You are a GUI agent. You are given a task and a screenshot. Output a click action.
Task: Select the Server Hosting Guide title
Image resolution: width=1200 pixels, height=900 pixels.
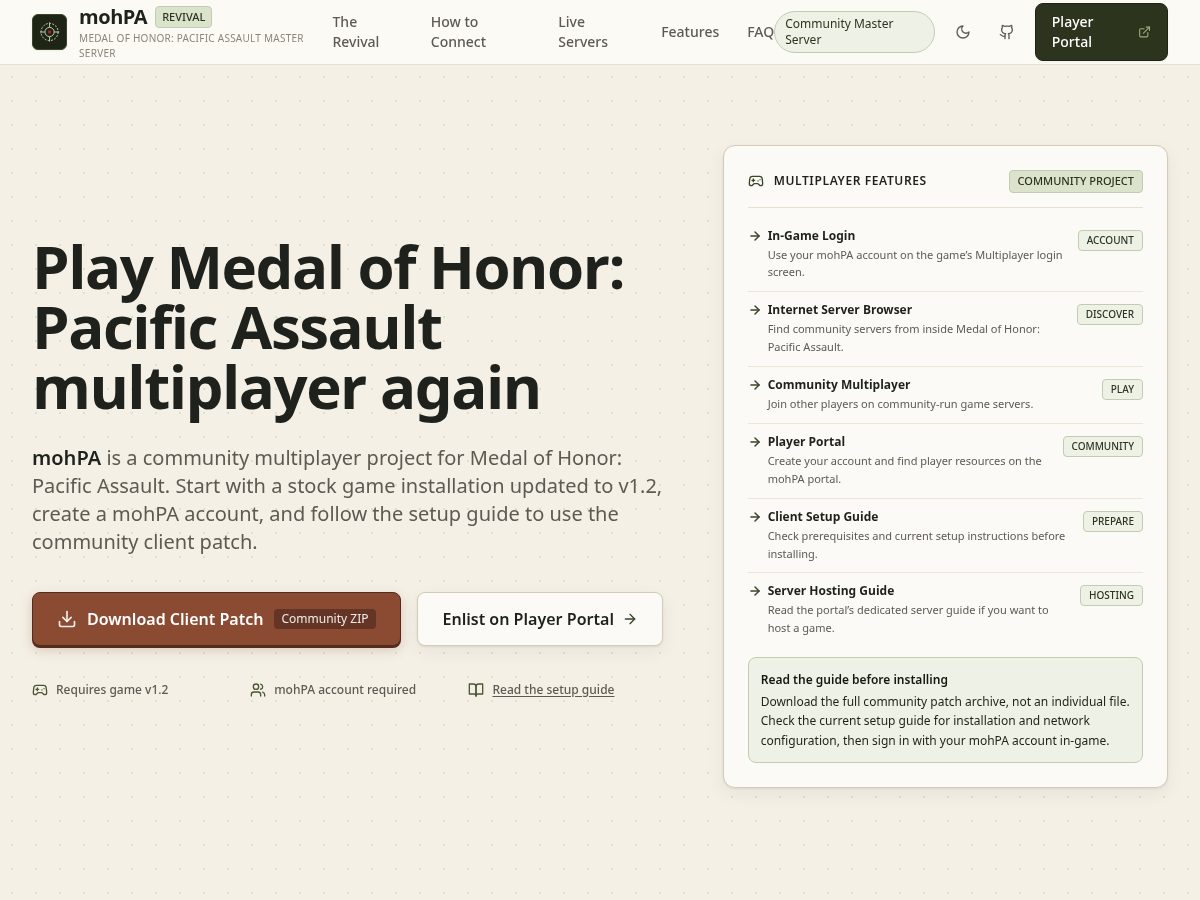831,591
